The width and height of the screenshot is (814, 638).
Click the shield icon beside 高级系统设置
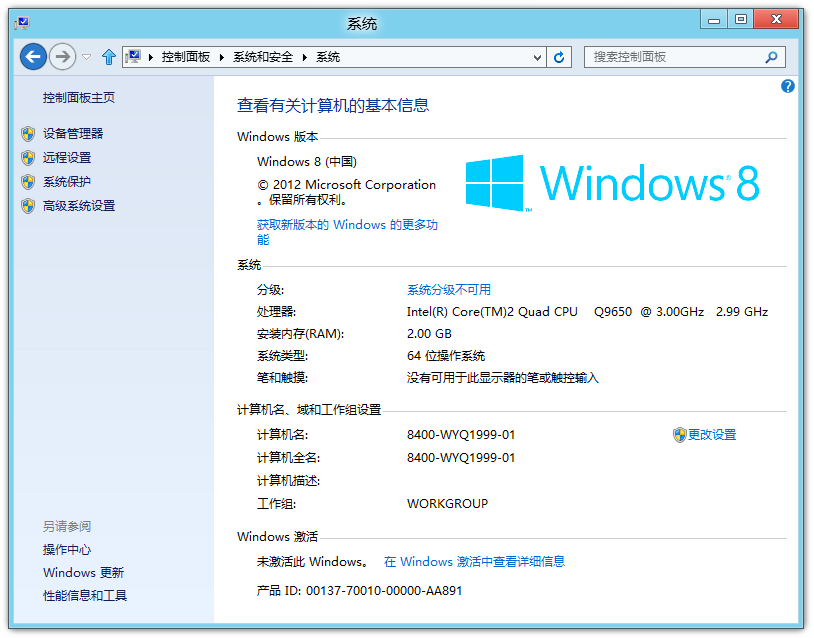point(28,206)
